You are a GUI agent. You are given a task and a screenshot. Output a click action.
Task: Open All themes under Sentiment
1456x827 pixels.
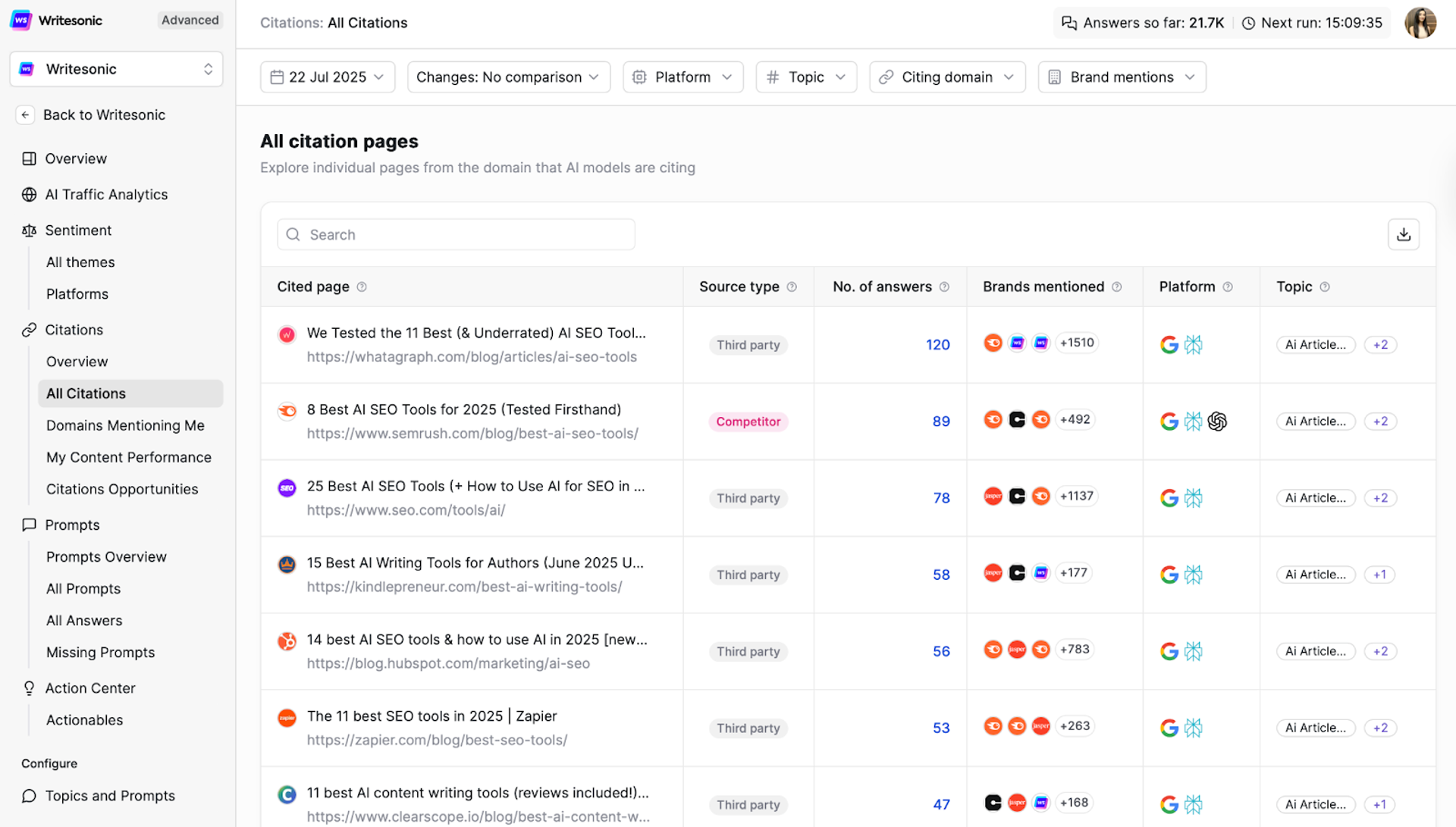[x=80, y=262]
